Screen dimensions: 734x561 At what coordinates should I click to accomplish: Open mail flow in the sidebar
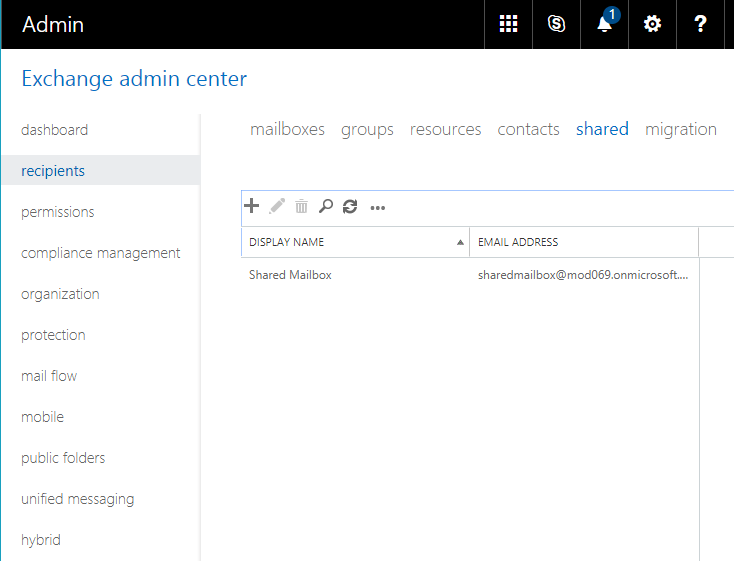click(x=49, y=376)
